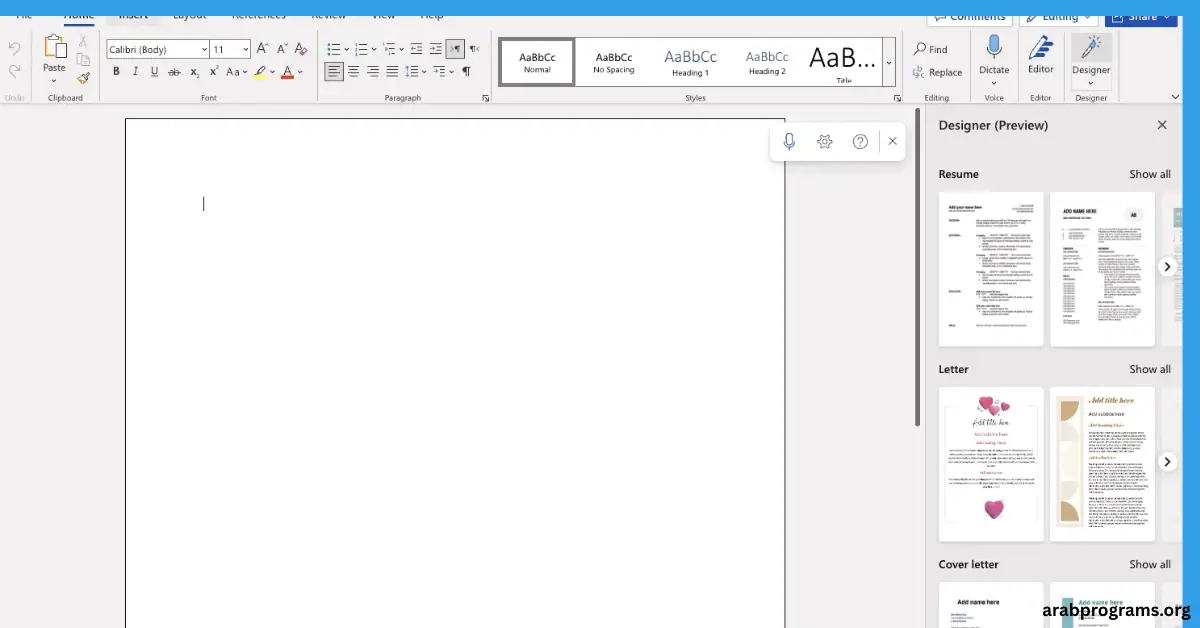Close the floating dictation toolbar

point(893,142)
